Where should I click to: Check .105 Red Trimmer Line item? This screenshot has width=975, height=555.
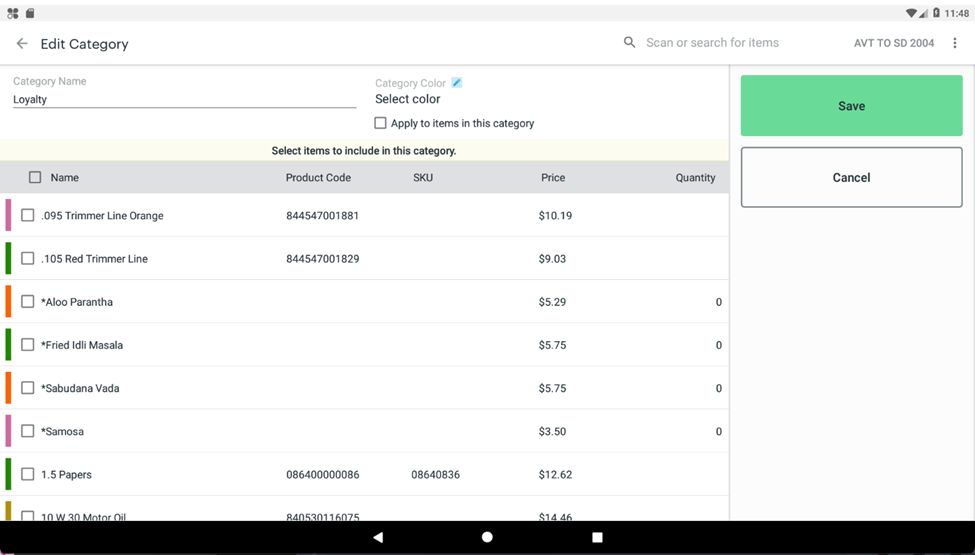(27, 258)
